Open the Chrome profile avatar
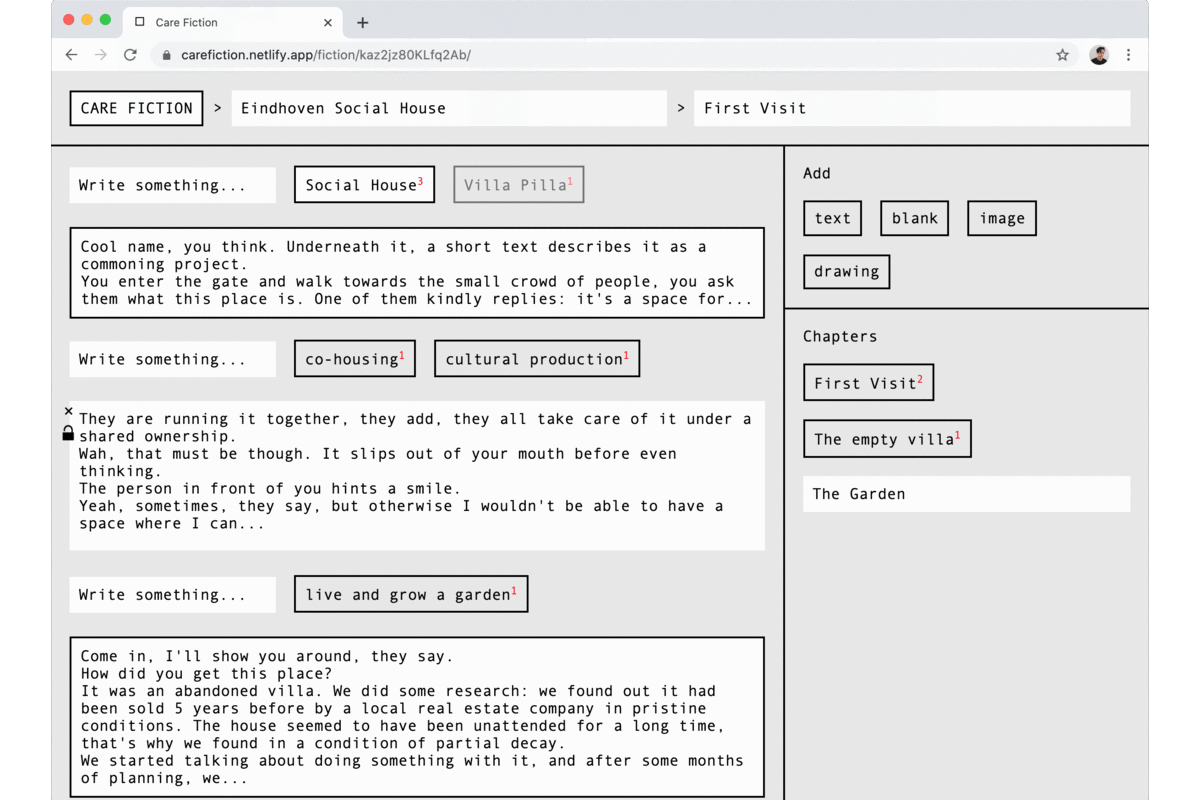 (1098, 55)
